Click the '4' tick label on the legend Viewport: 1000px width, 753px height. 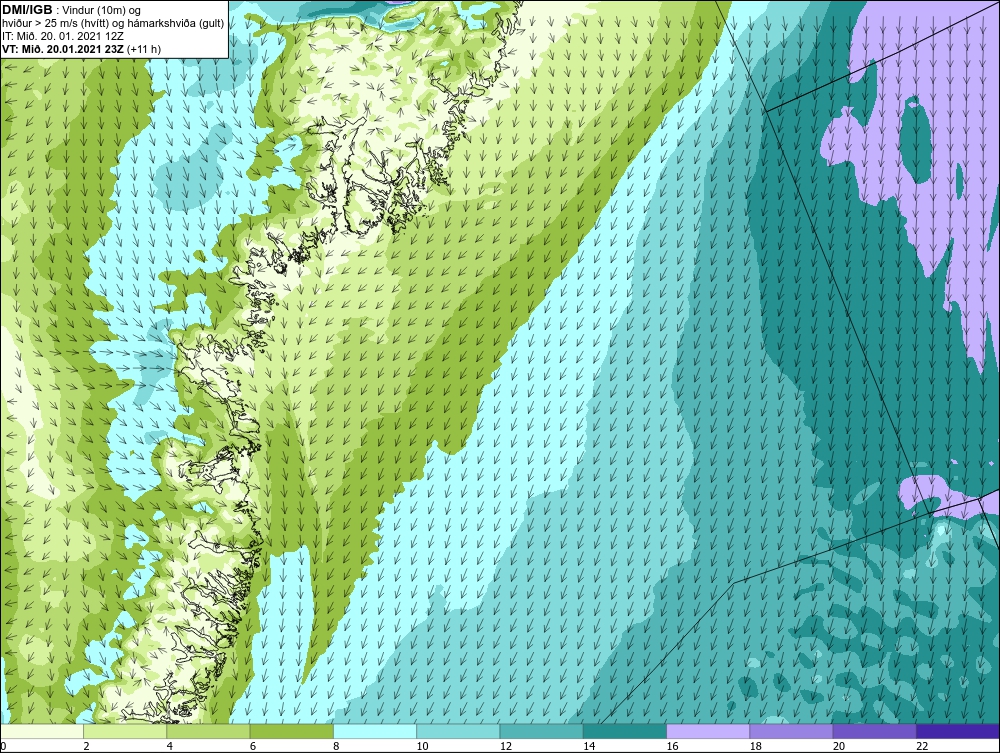tap(170, 747)
